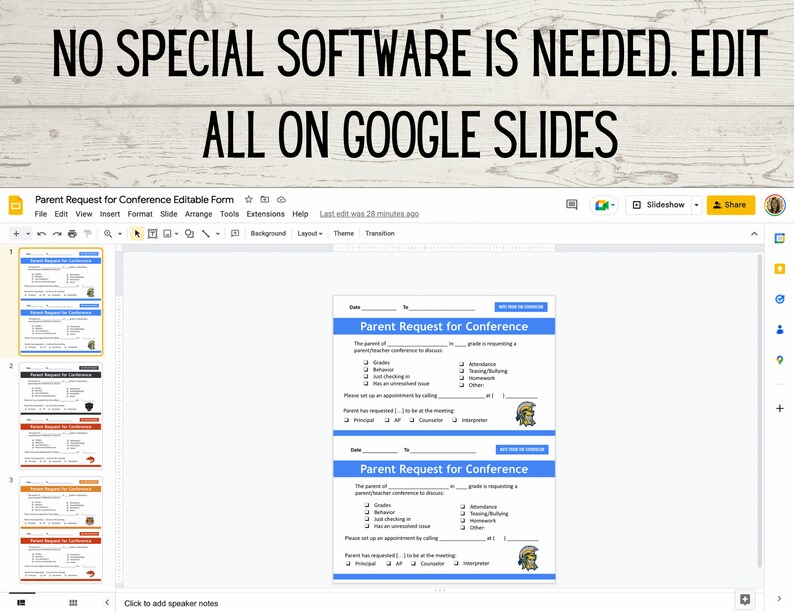Image resolution: width=794 pixels, height=613 pixels.
Task: Select the text box tool
Action: click(152, 233)
